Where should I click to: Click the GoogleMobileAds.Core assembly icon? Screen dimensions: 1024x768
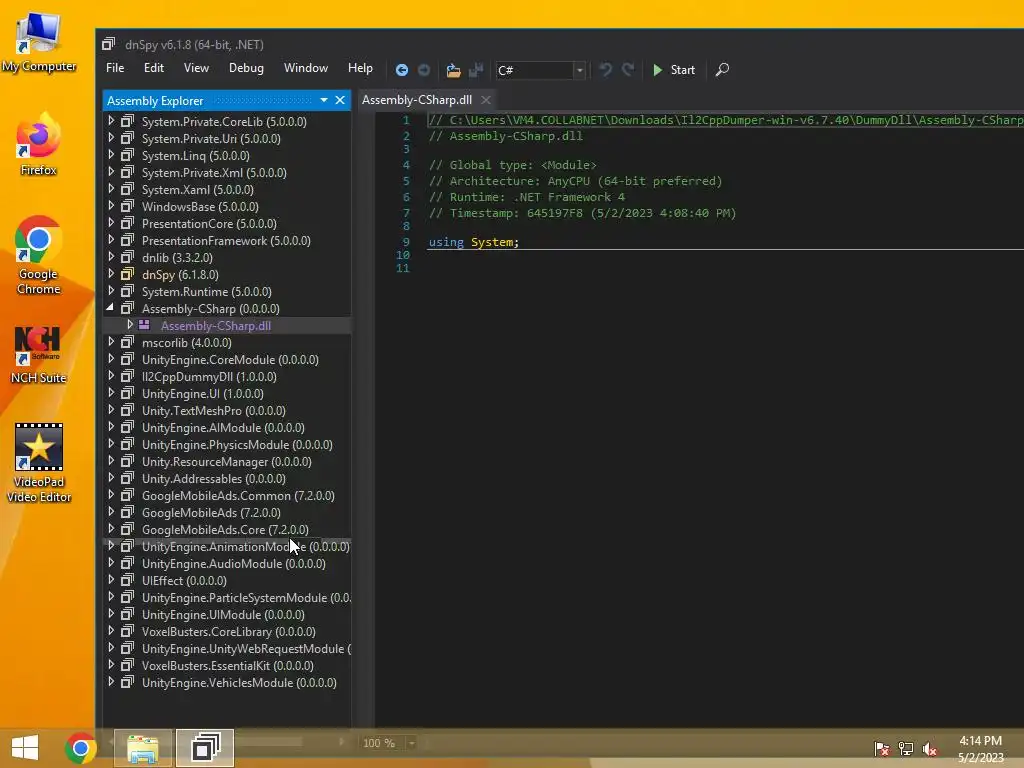(x=127, y=529)
